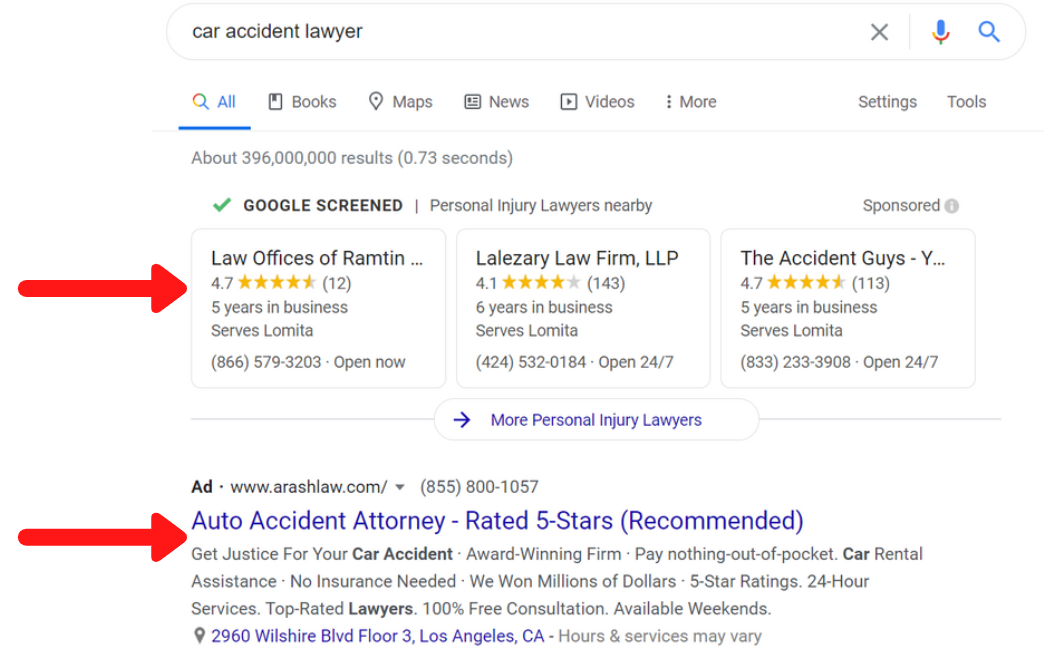This screenshot has width=1047, height=652.
Task: Open search Tools
Action: coord(966,102)
